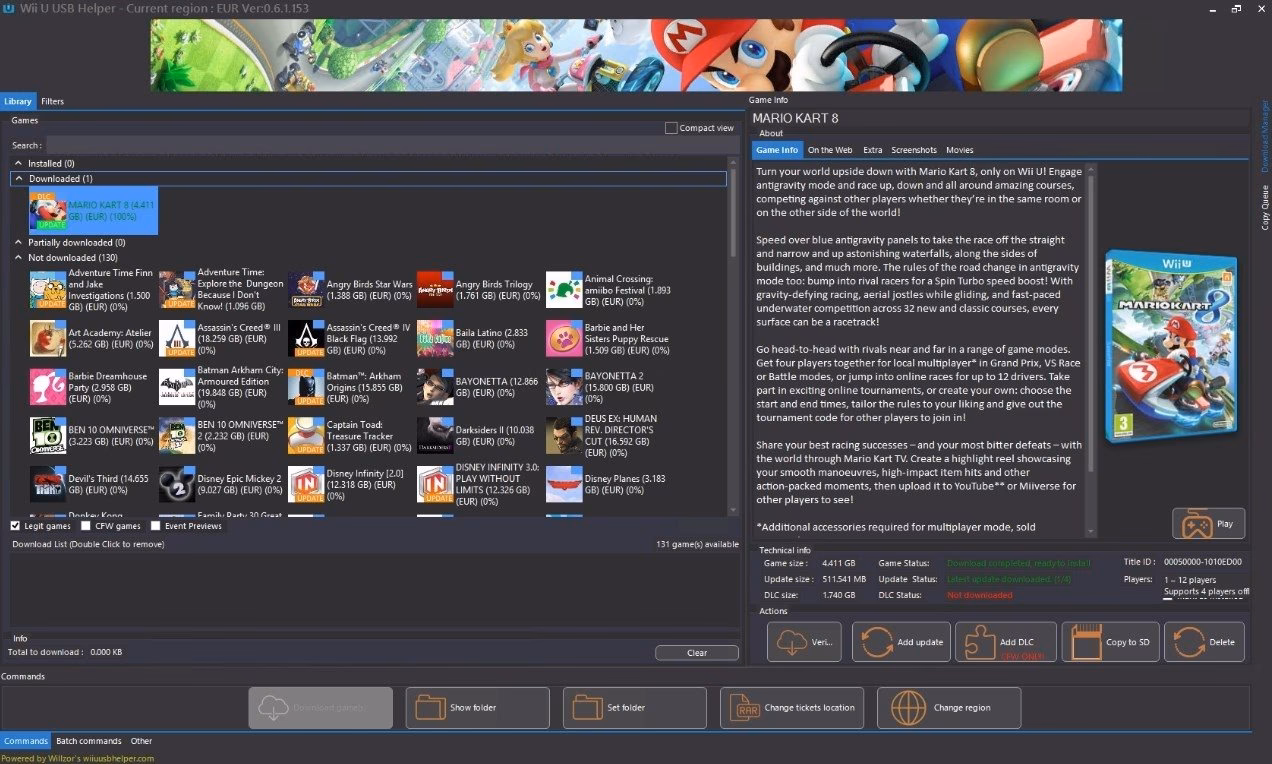1272x764 pixels.
Task: Collapse the Partially downloaded (0) group
Action: [x=18, y=242]
